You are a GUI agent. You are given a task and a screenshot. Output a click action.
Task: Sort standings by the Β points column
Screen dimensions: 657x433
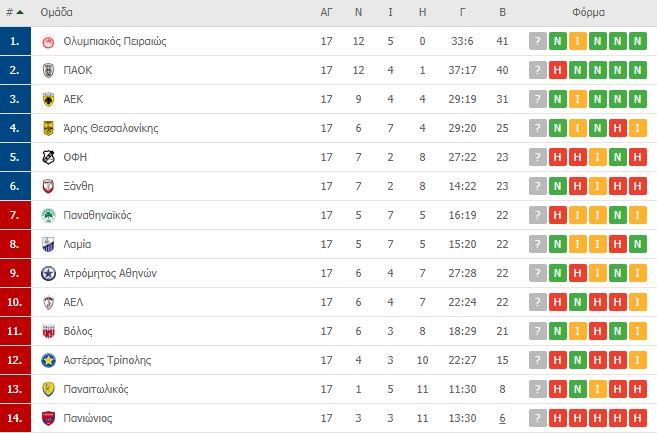pos(502,12)
